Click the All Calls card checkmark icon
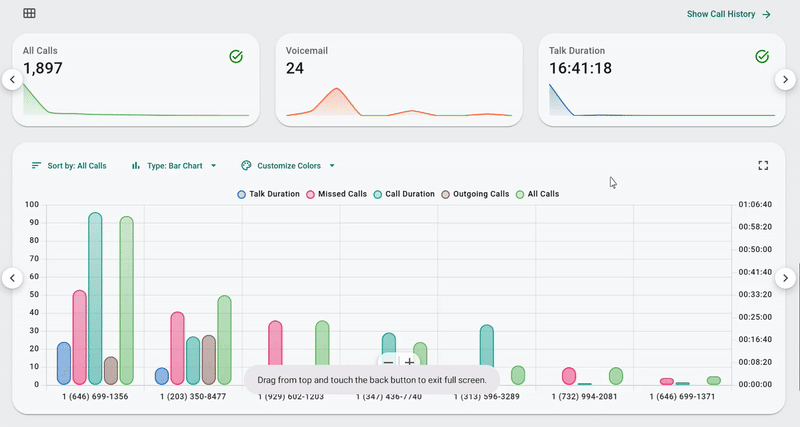 [236, 57]
